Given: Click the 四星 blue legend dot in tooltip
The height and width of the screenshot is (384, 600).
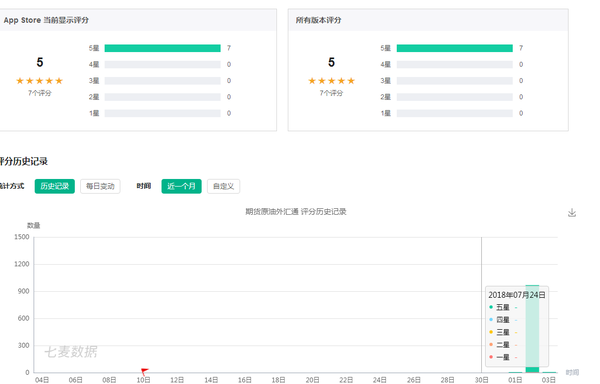Looking at the screenshot, I should tap(491, 319).
